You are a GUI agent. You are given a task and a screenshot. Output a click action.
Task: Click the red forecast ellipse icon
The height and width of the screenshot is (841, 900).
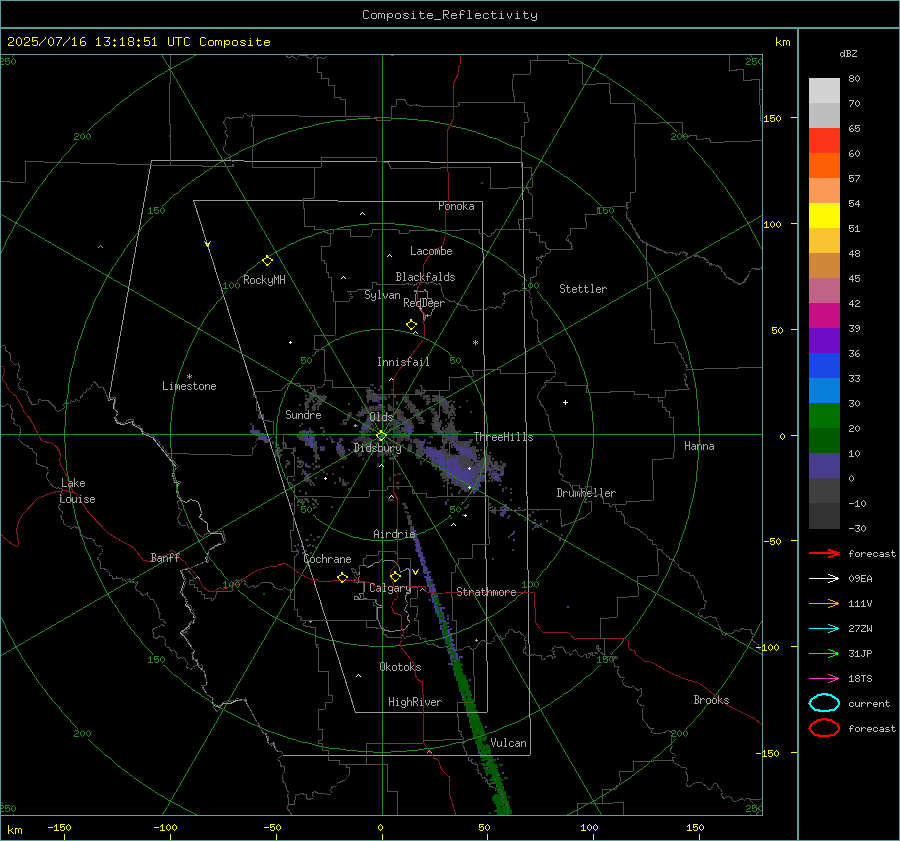click(824, 728)
